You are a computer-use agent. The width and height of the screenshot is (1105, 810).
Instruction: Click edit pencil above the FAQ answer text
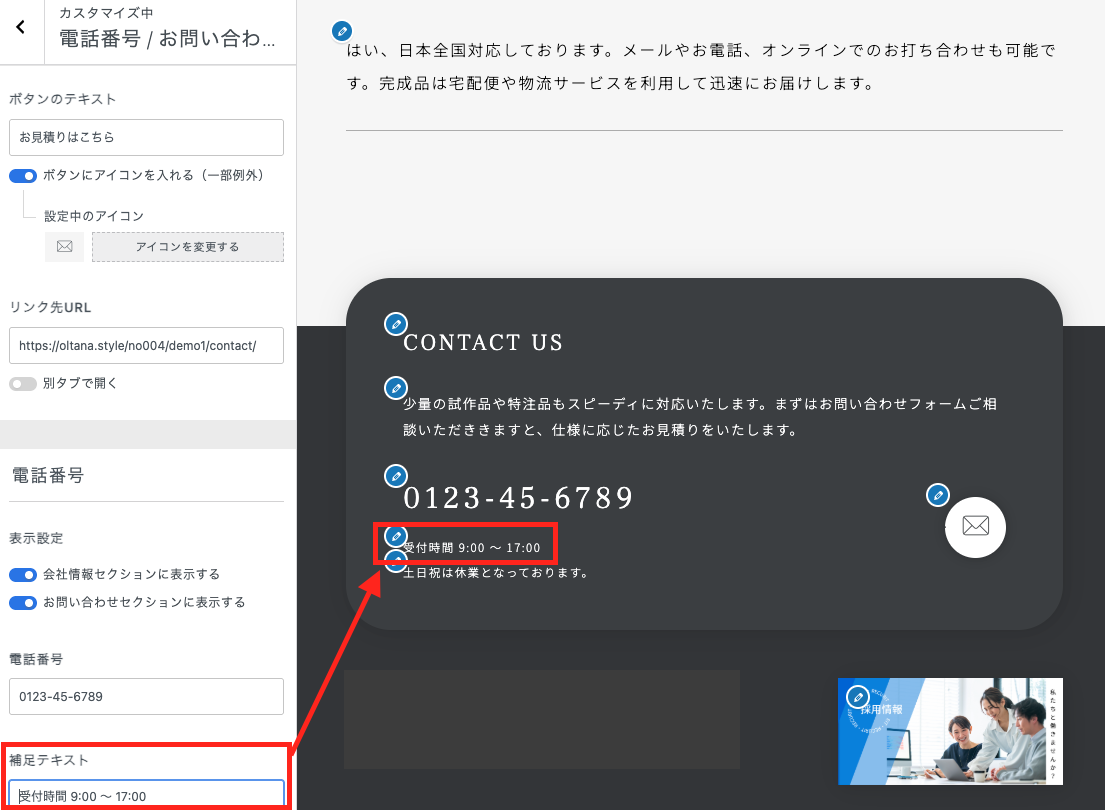[343, 31]
